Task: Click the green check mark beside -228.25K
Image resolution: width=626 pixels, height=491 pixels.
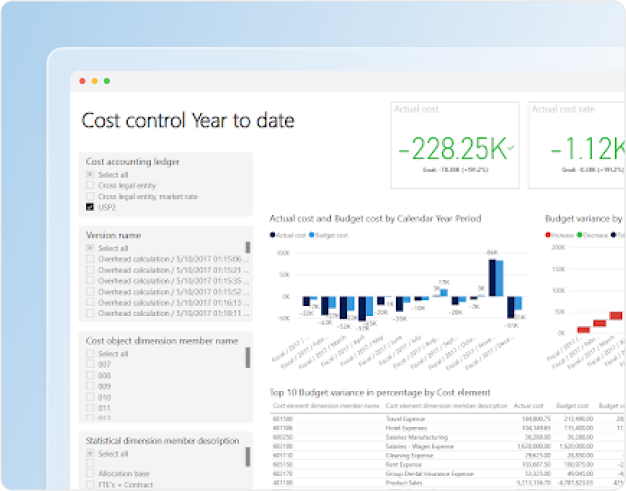Action: click(x=511, y=147)
